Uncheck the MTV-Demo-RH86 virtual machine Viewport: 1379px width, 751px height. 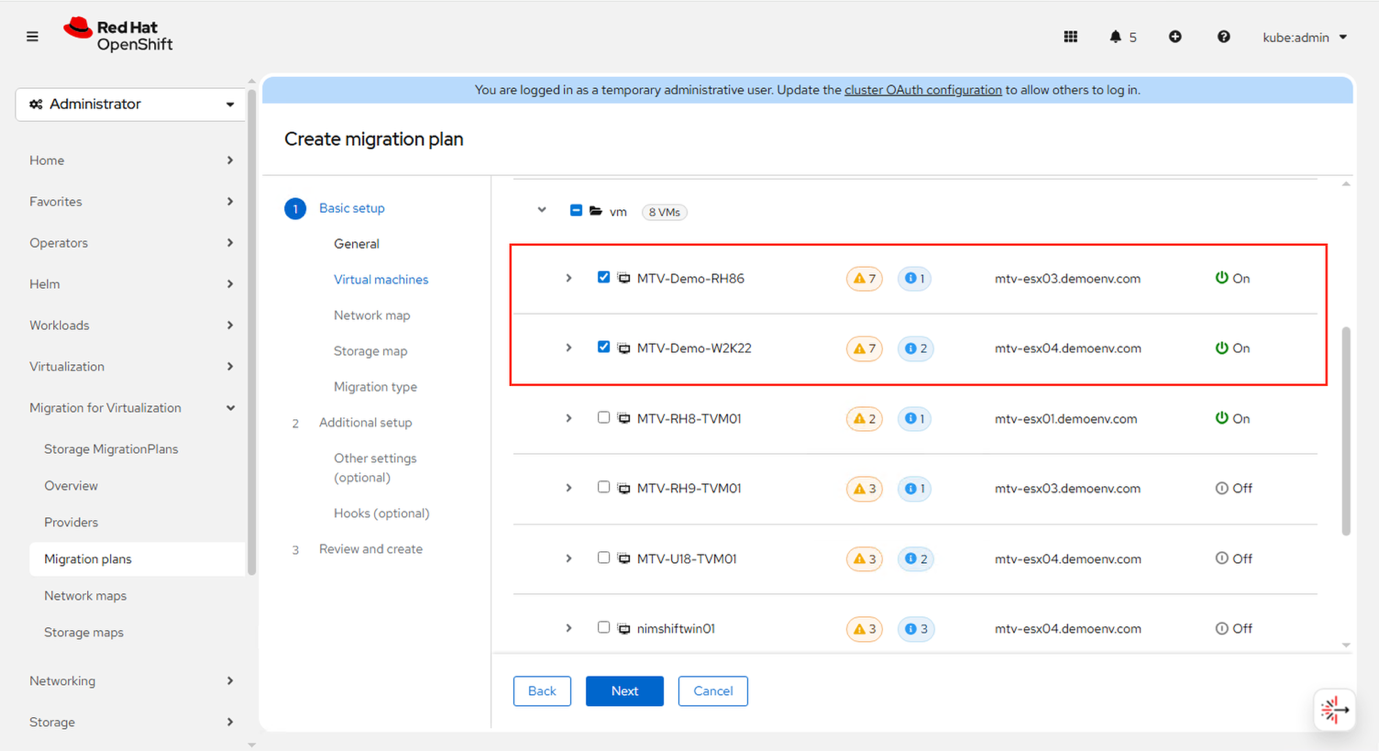603,277
